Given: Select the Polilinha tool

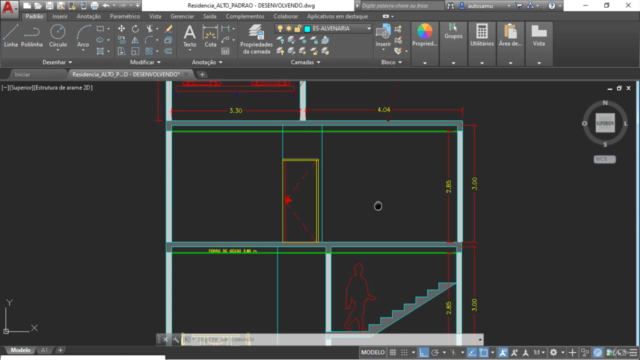Looking at the screenshot, I should pos(32,36).
